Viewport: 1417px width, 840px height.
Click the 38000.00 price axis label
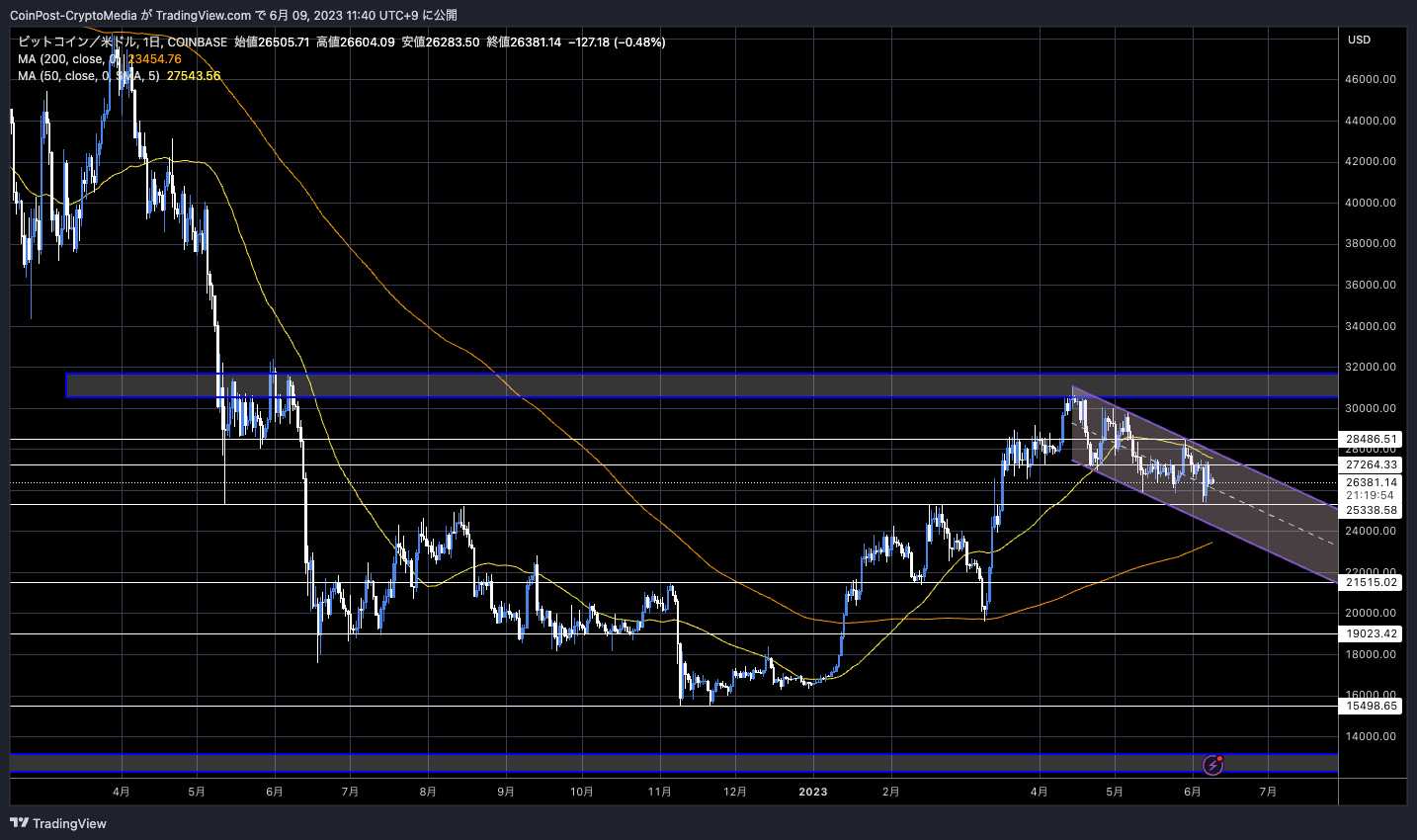1372,243
